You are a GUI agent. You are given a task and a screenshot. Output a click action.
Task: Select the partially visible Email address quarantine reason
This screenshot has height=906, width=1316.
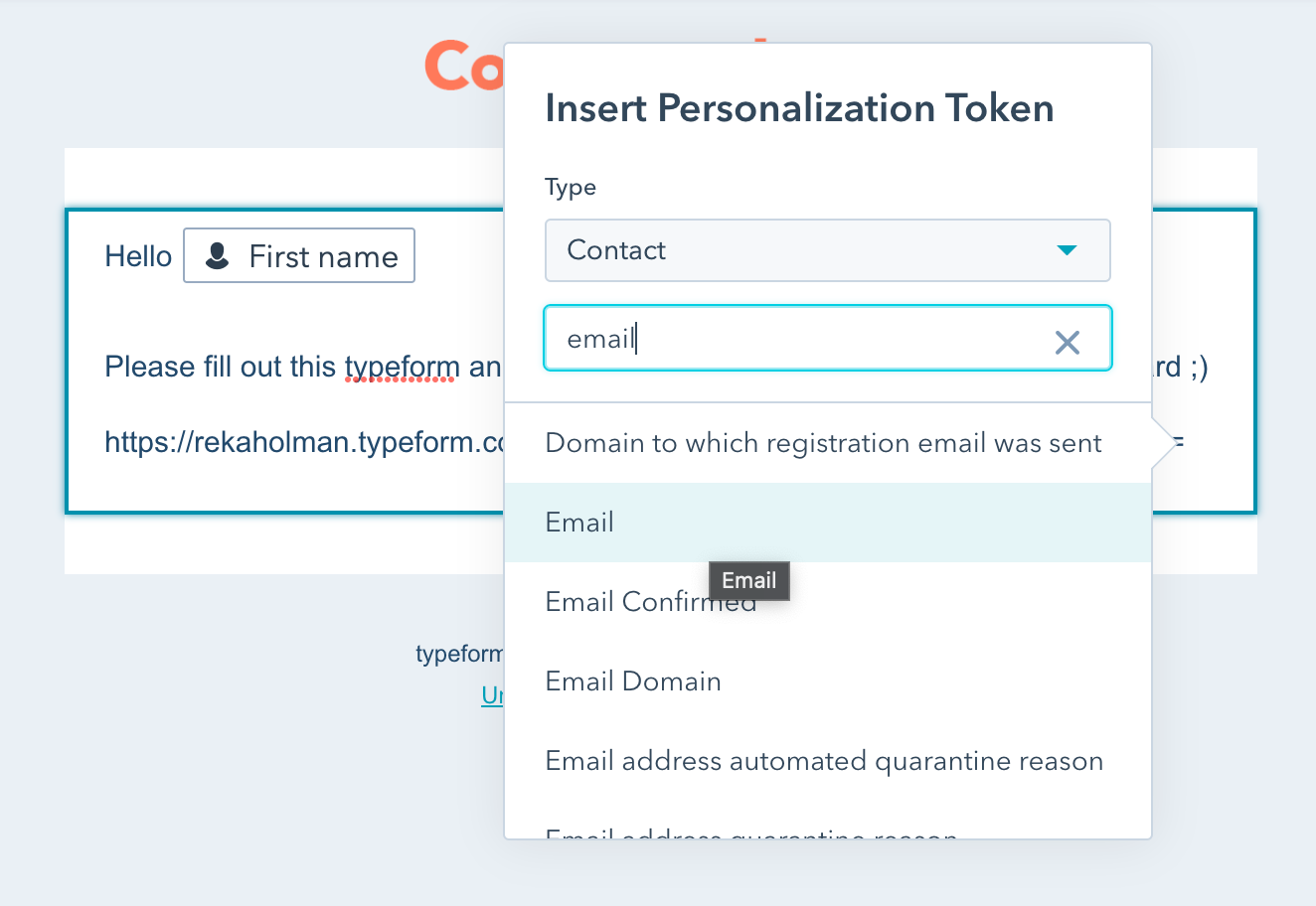pyautogui.click(x=827, y=830)
